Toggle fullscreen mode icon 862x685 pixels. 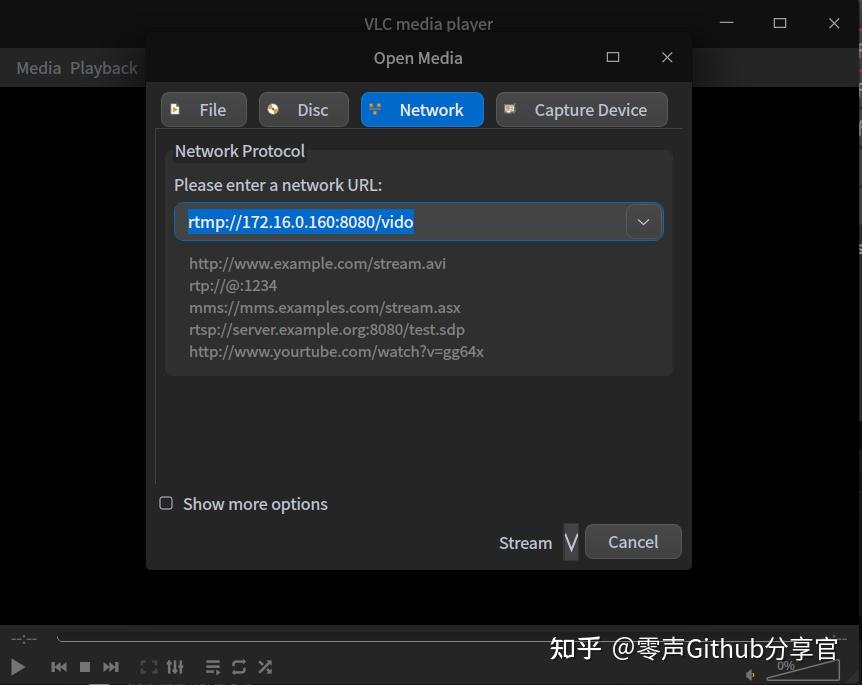(x=149, y=666)
